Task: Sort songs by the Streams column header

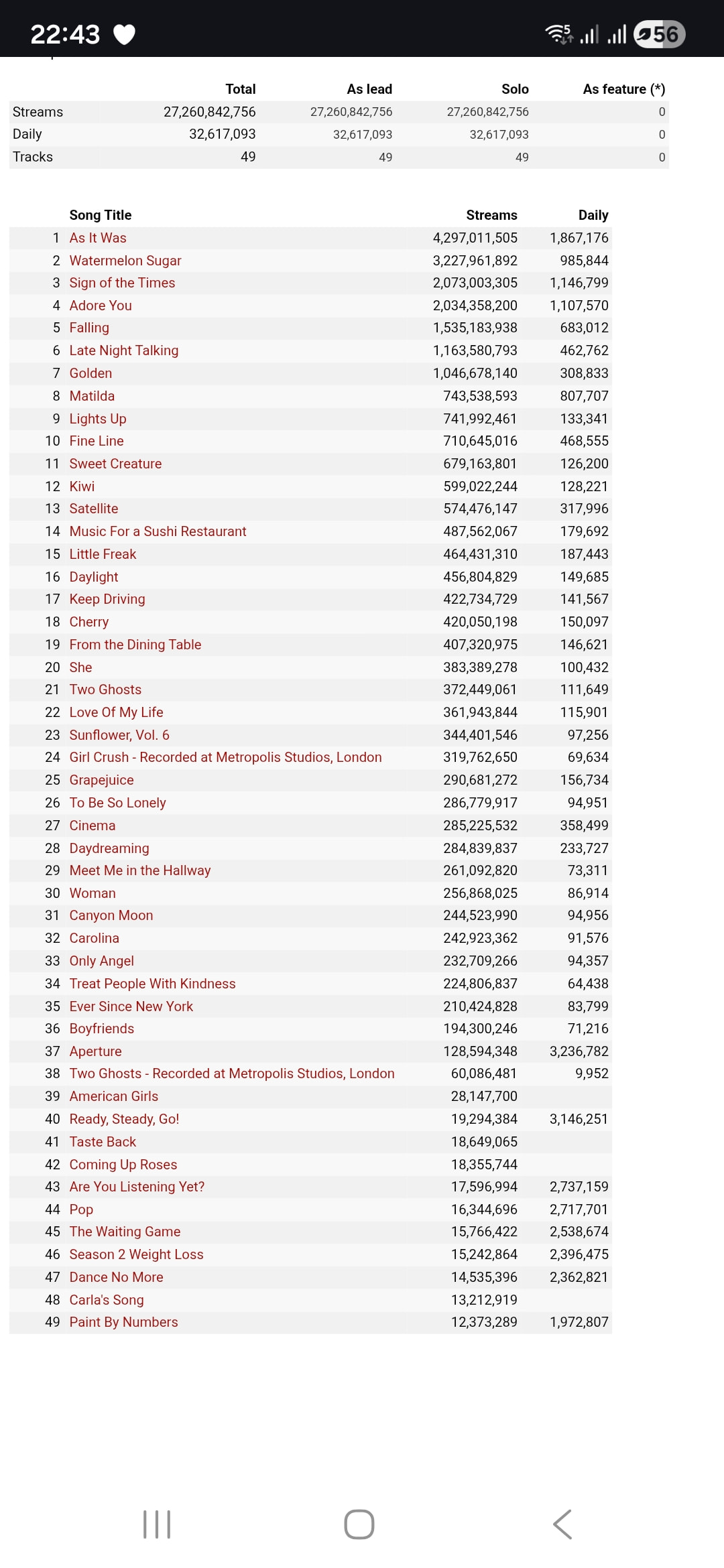Action: coord(491,215)
